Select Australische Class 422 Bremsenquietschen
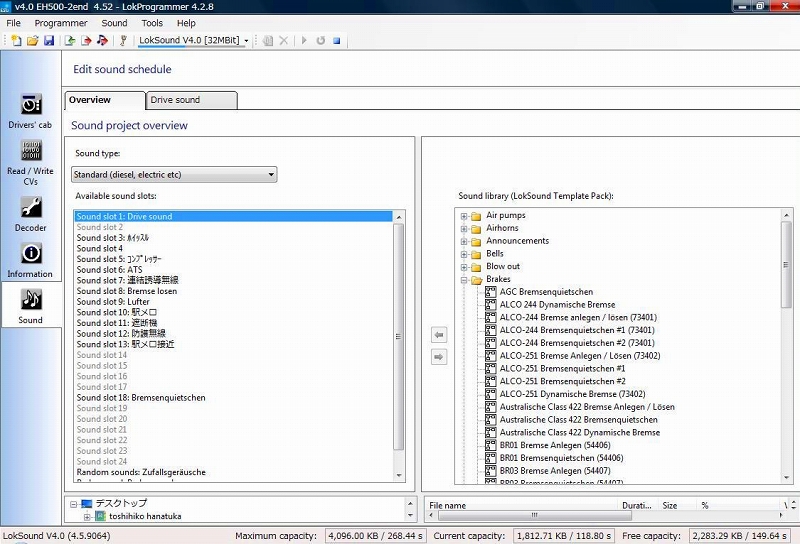 pyautogui.click(x=578, y=419)
